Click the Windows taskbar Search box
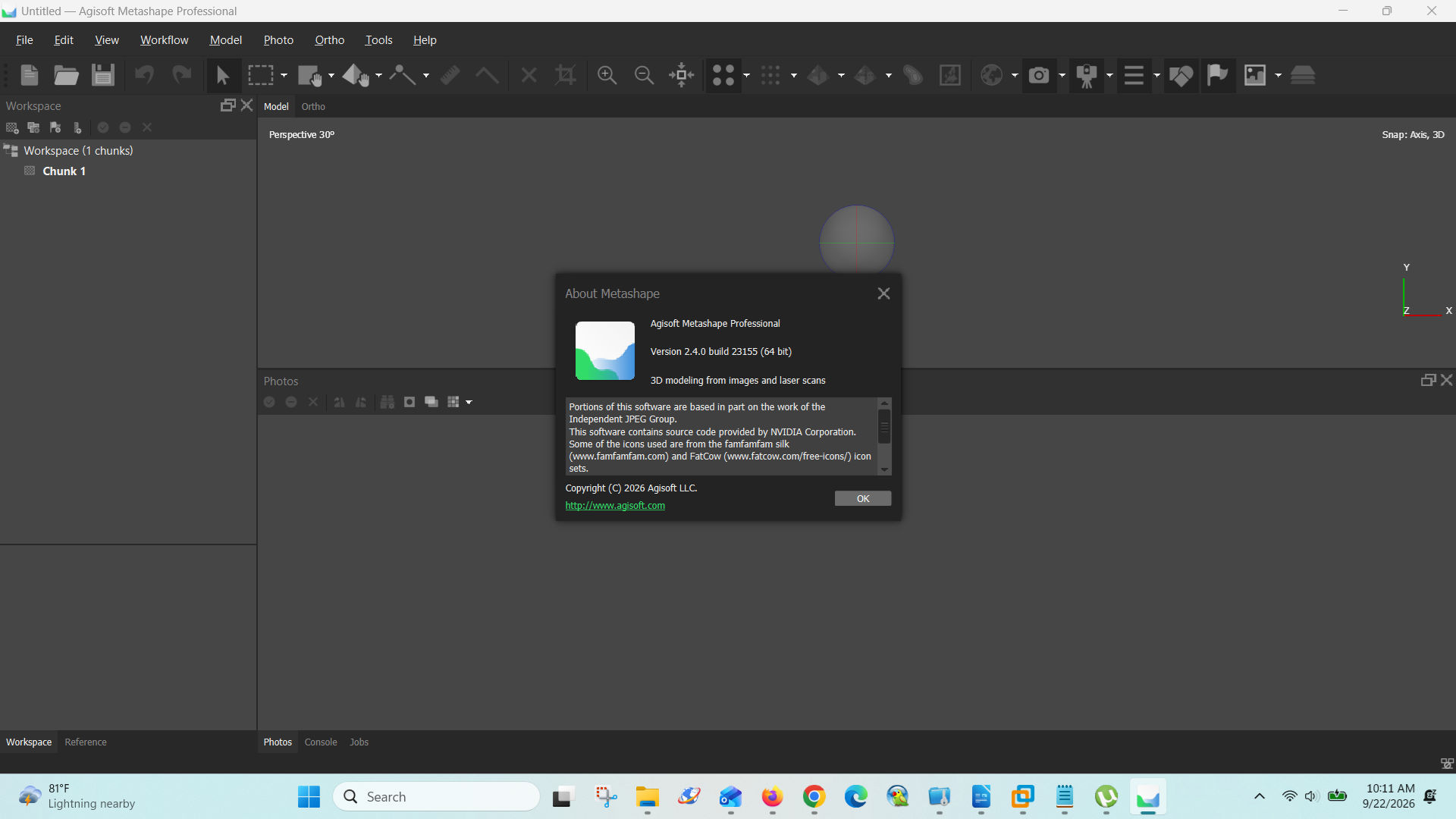Screen dimensions: 1456x819 (437, 797)
